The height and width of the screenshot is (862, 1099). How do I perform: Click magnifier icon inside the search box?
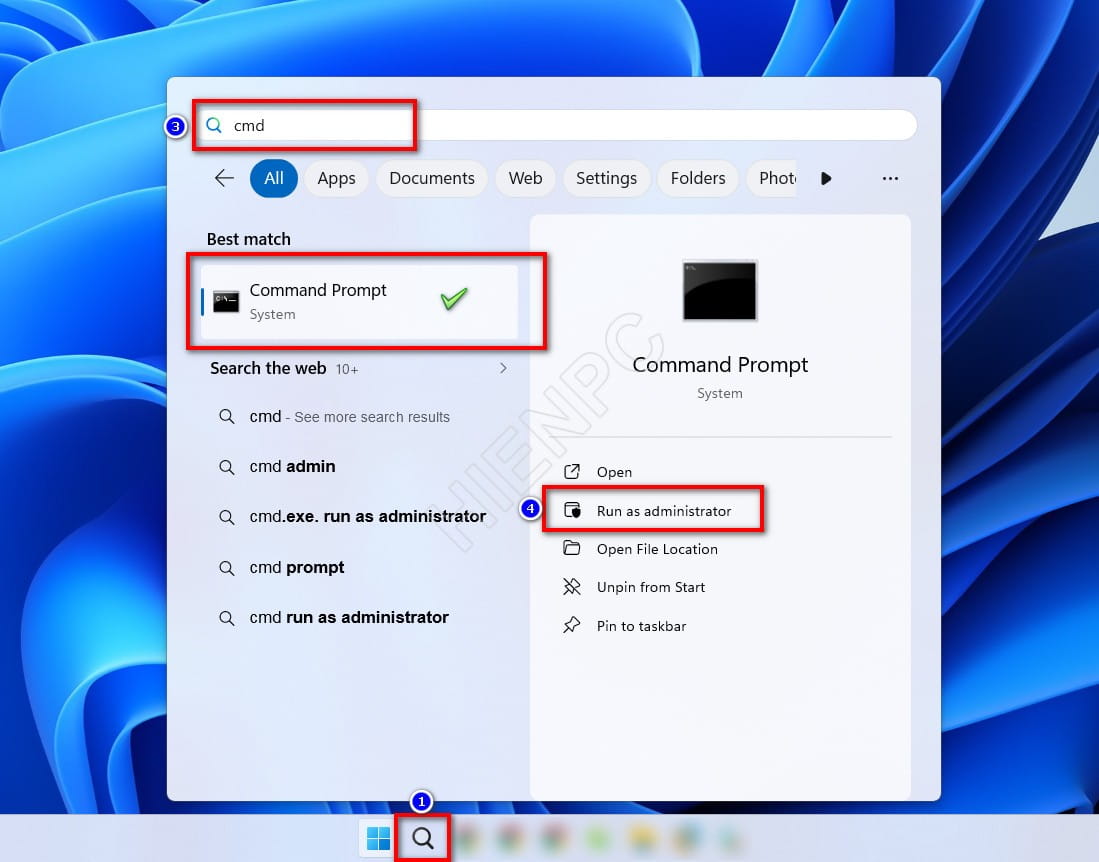point(214,125)
